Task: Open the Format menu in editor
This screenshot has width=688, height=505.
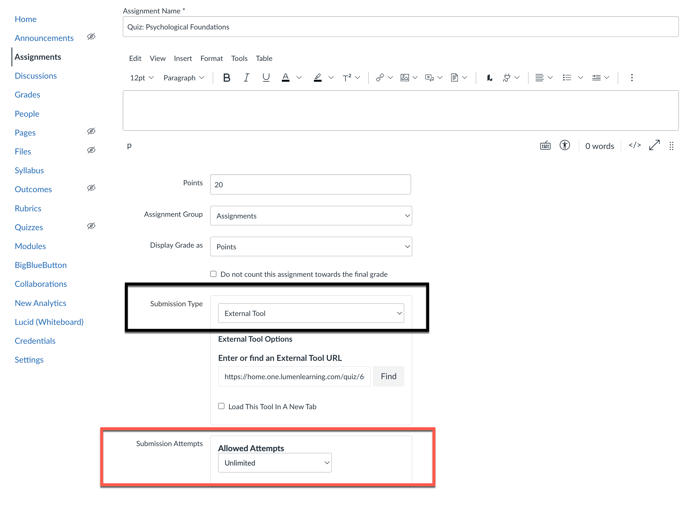Action: click(x=211, y=58)
